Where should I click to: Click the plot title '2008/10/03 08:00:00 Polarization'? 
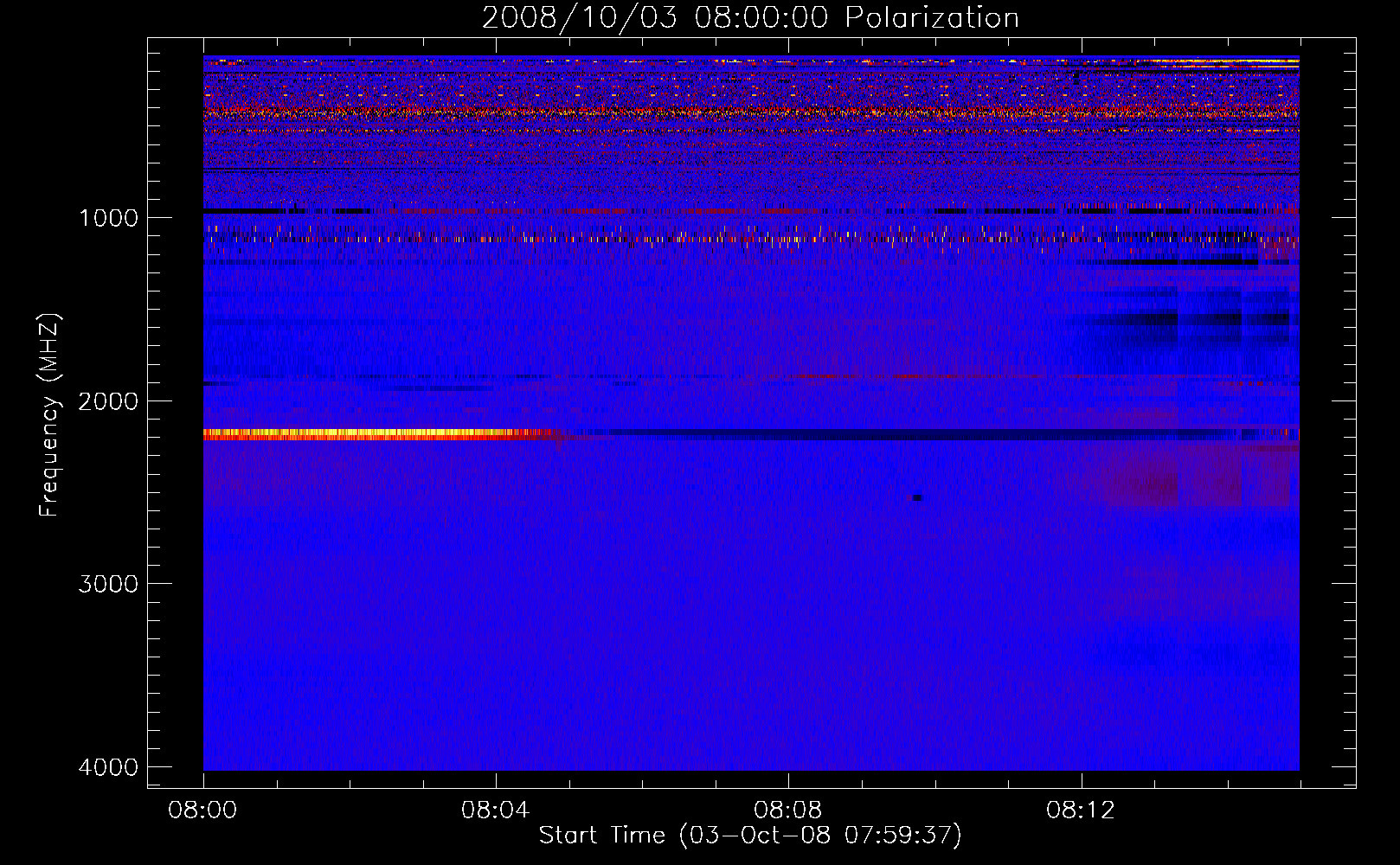tap(750, 17)
